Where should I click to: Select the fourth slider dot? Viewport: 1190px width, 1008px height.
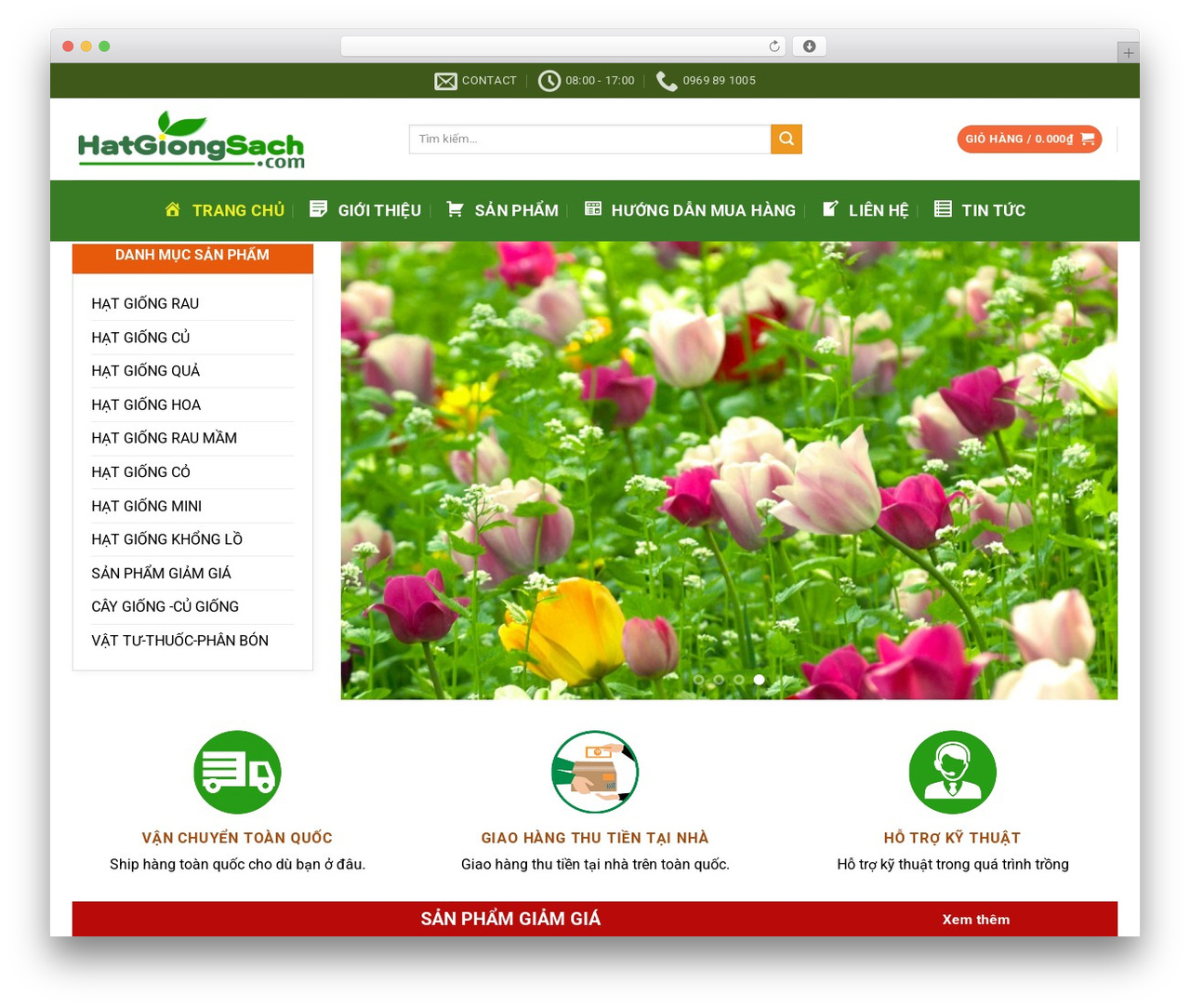click(x=759, y=680)
